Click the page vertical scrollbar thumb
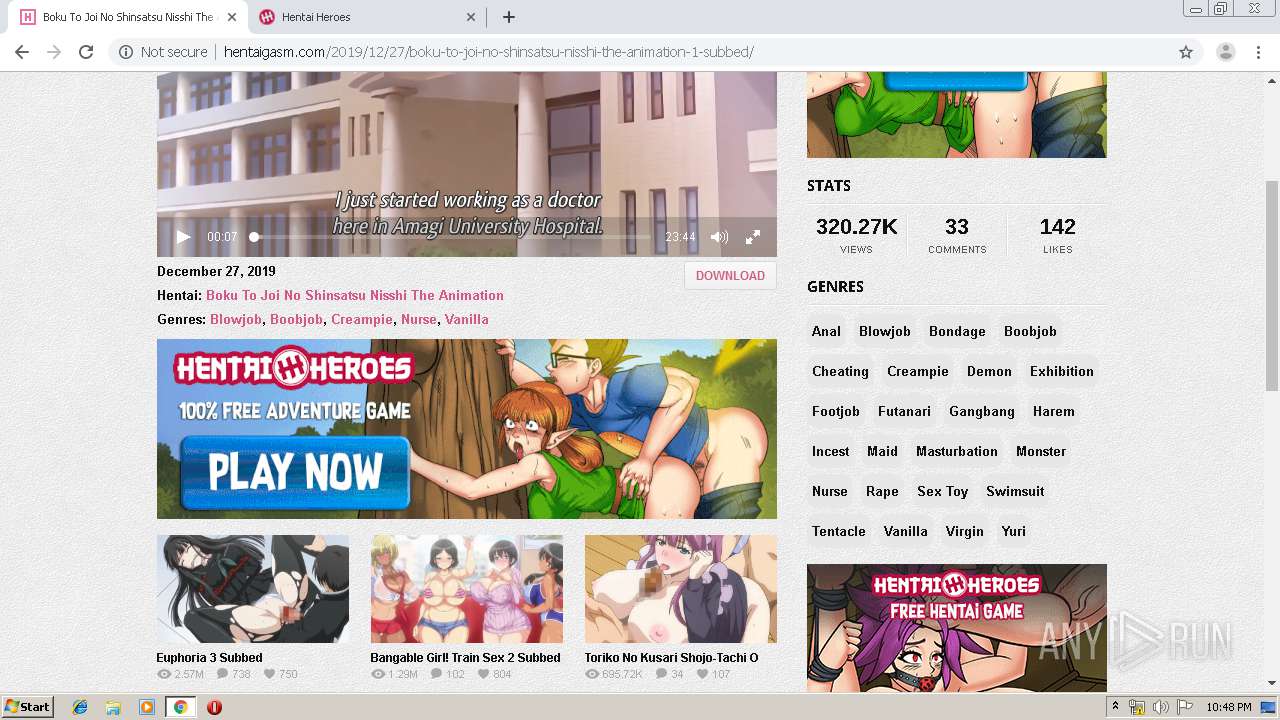This screenshot has width=1280, height=720. [1272, 285]
